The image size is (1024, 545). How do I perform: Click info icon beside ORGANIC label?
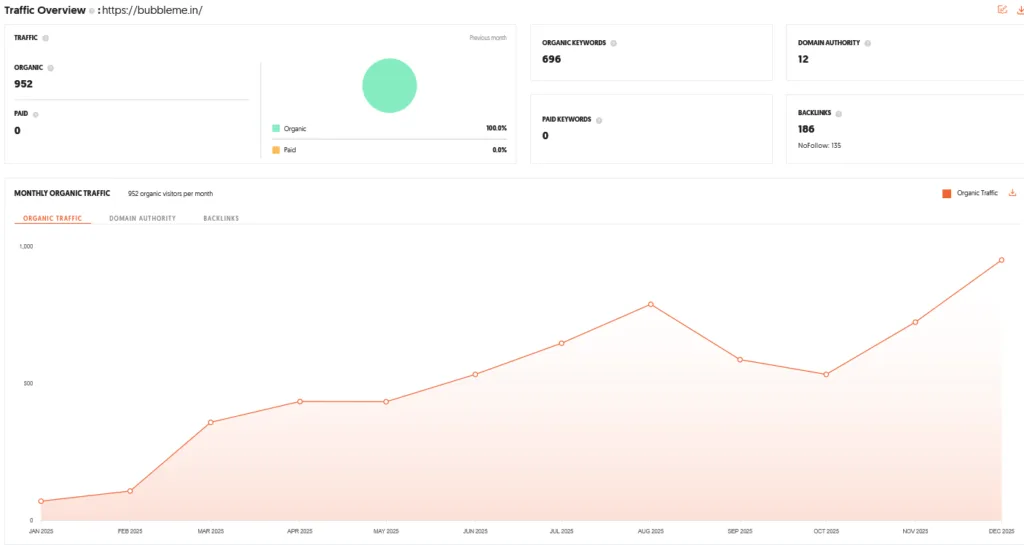(50, 68)
